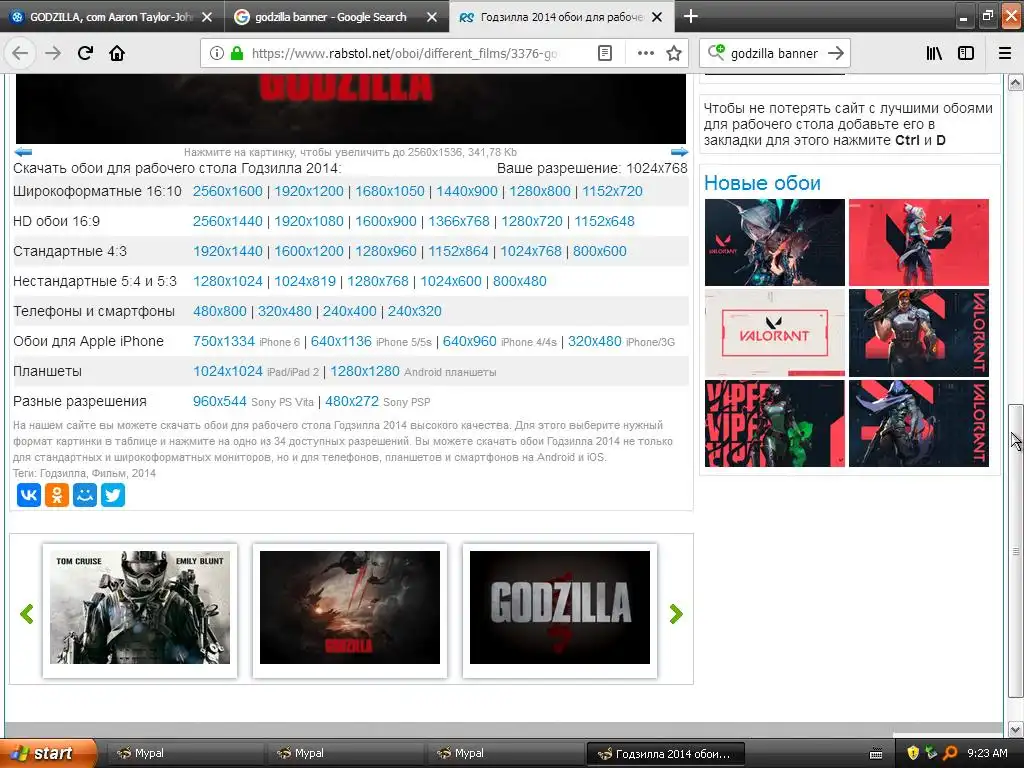Choose the 1366x768 HD resolution
Screen dimensions: 1024x768
pos(458,221)
